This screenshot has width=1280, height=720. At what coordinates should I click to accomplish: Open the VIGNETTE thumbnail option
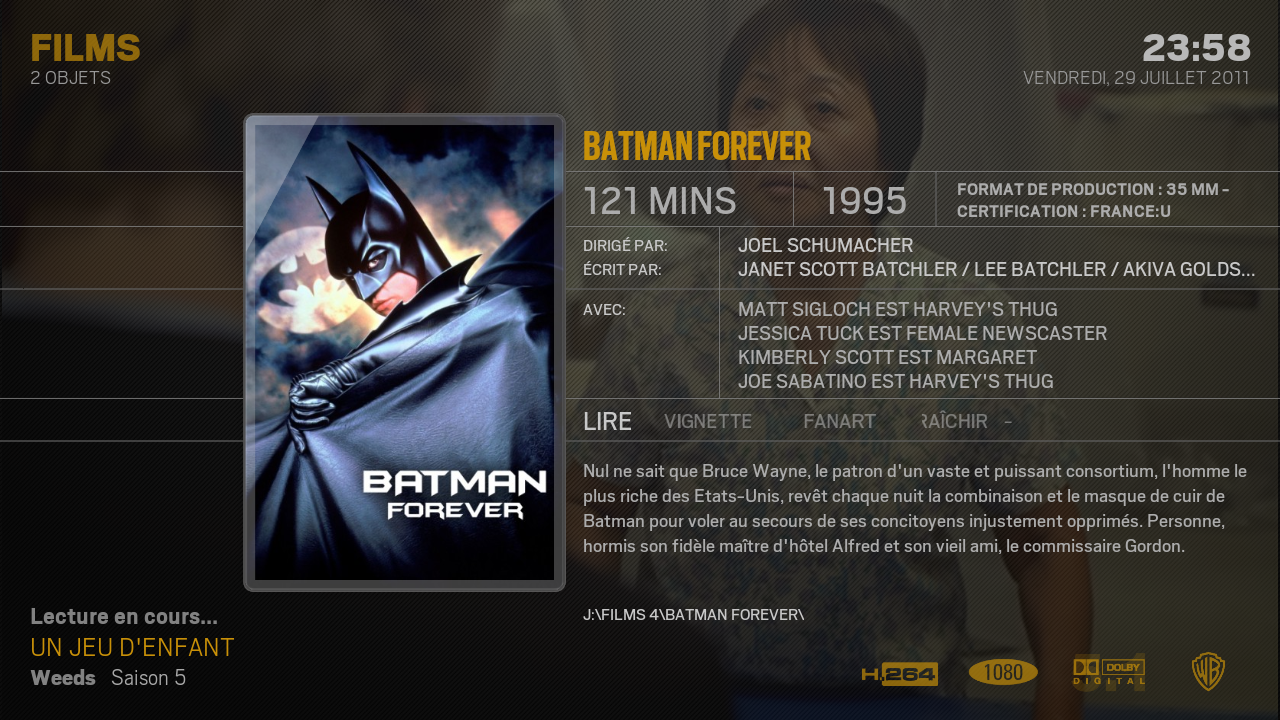[x=708, y=421]
